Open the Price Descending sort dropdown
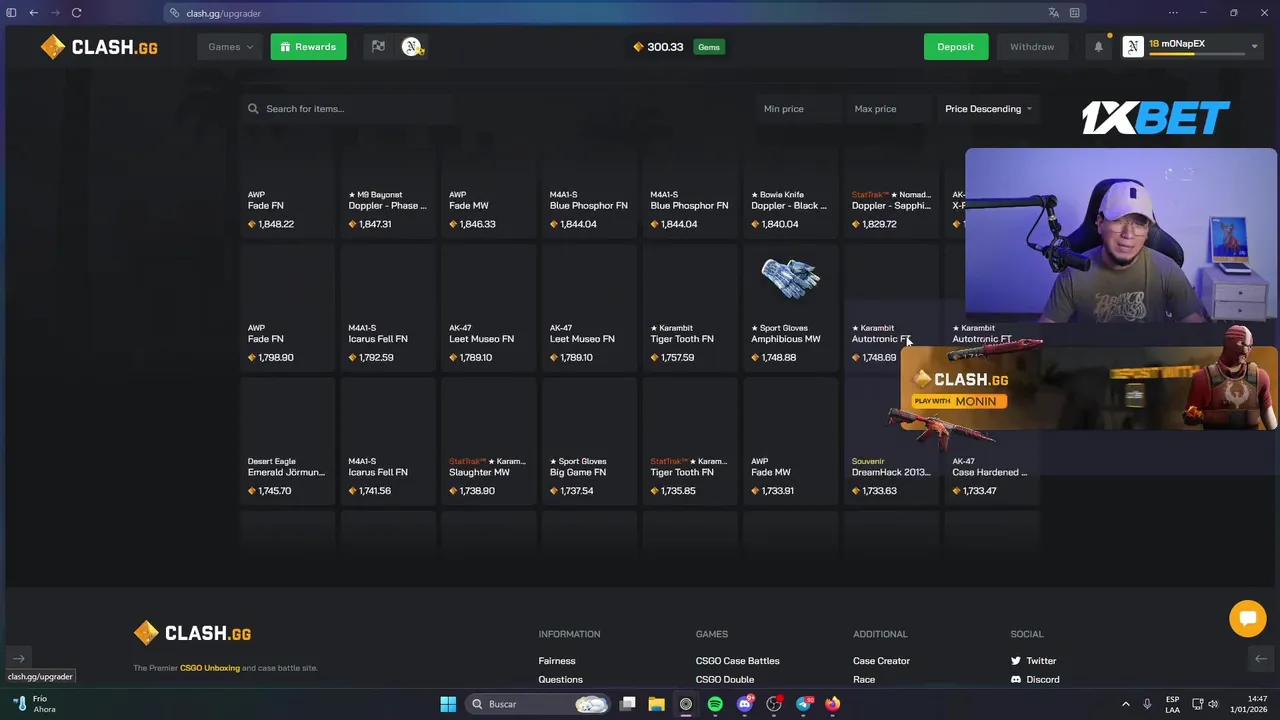 [x=988, y=109]
